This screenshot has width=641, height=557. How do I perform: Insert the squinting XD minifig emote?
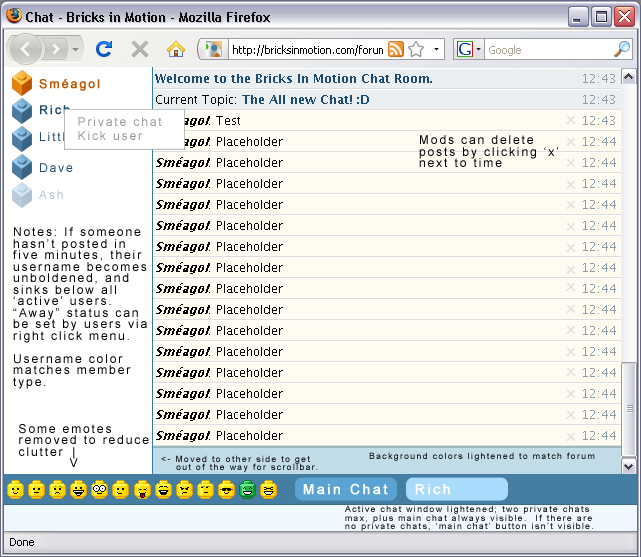pos(268,490)
